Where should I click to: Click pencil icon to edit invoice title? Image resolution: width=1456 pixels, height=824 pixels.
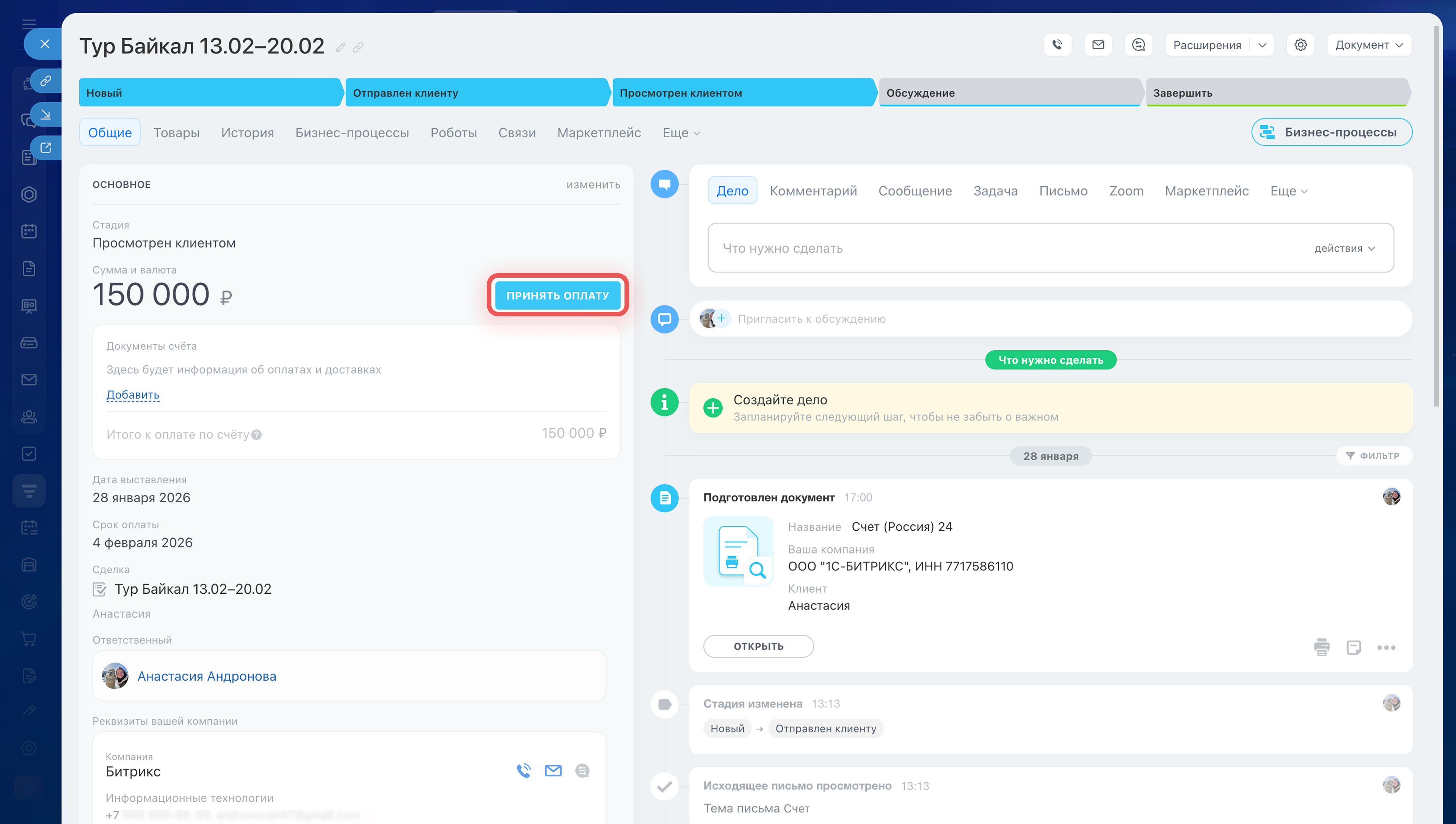tap(340, 47)
